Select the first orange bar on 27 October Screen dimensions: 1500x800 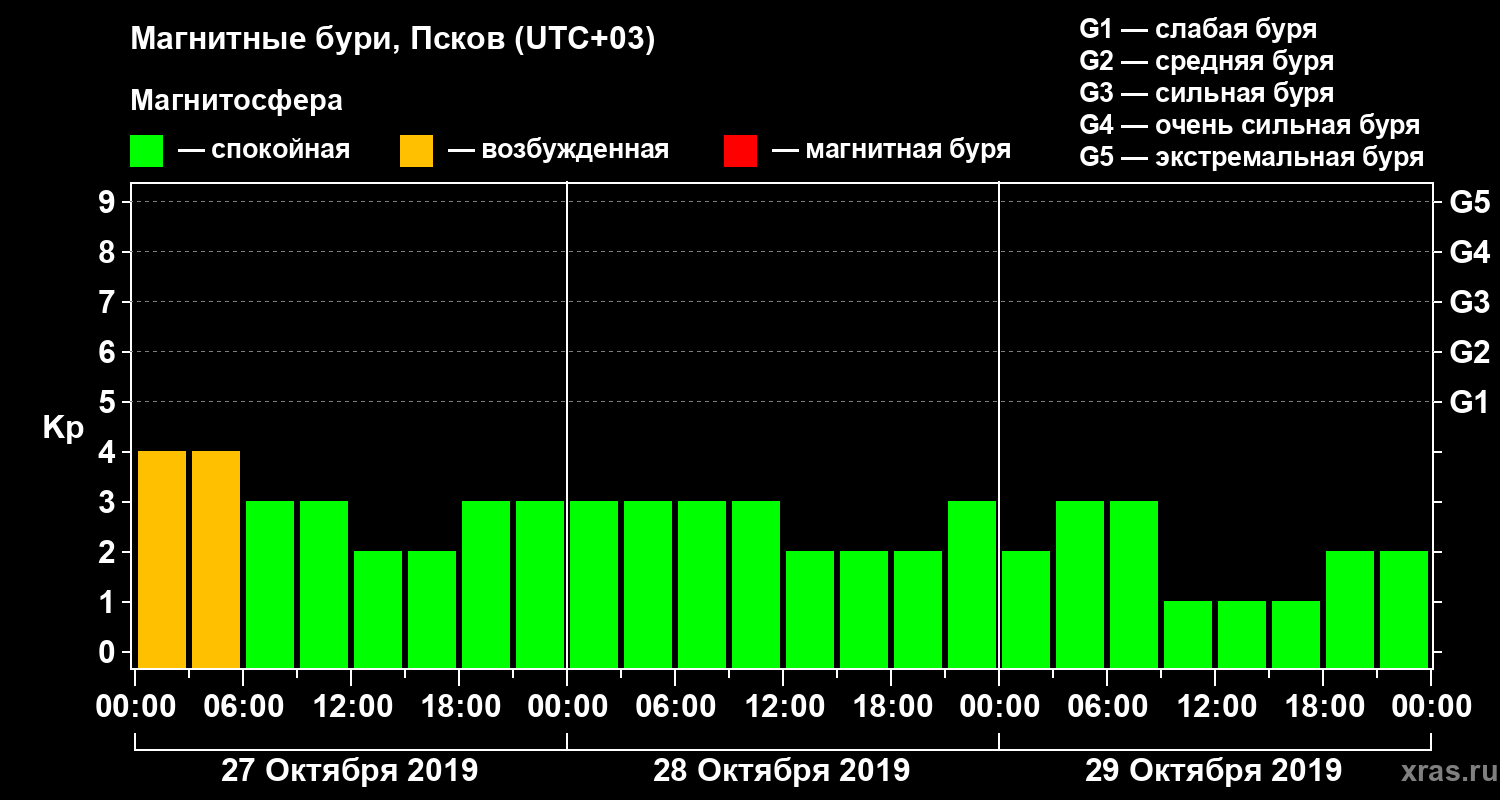(162, 559)
